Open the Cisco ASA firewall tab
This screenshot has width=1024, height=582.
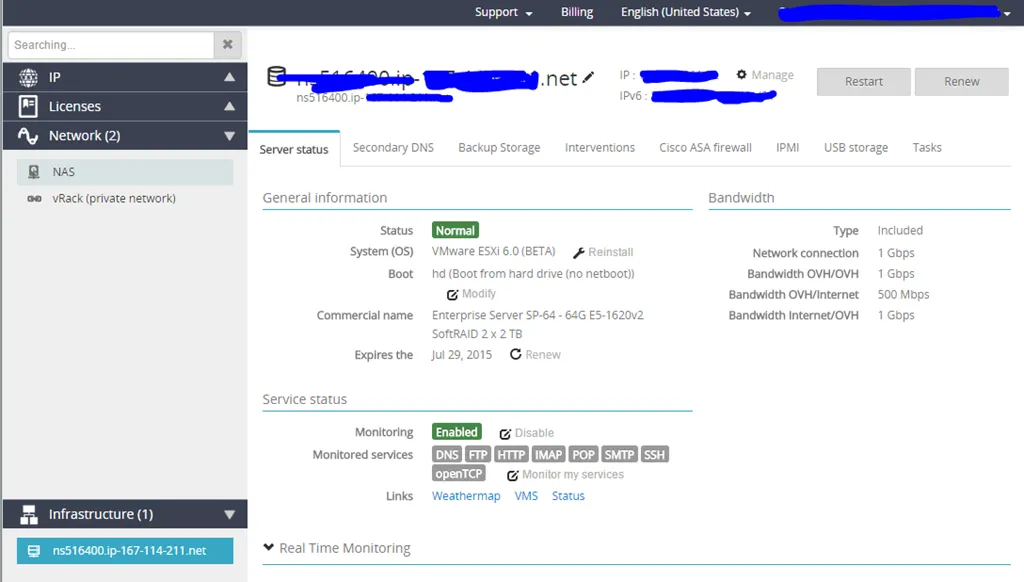coord(705,148)
